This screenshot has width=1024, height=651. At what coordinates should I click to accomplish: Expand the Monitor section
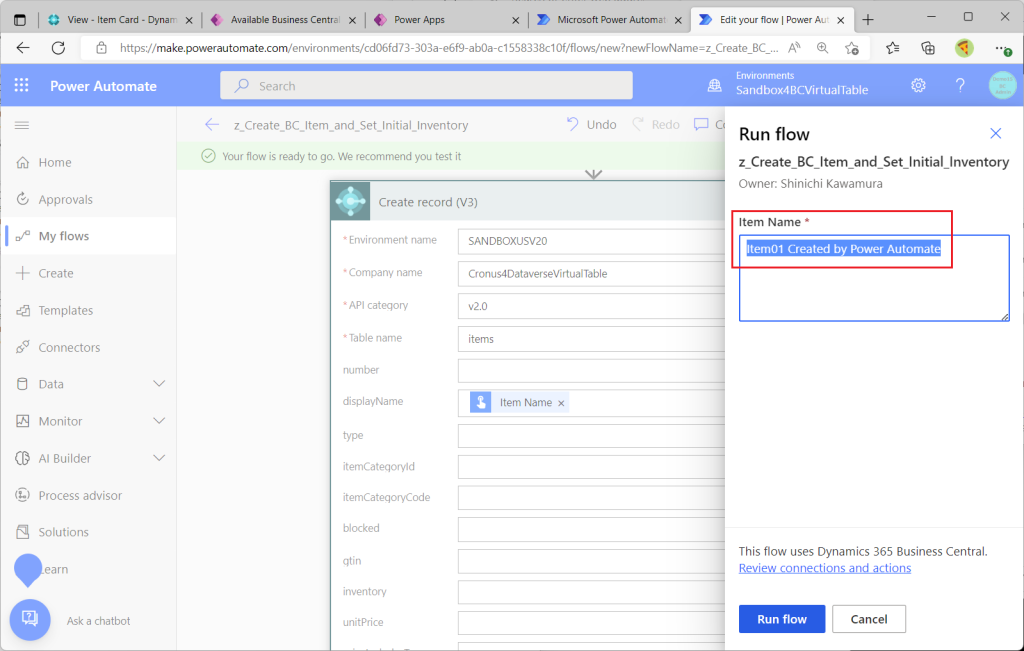click(159, 421)
